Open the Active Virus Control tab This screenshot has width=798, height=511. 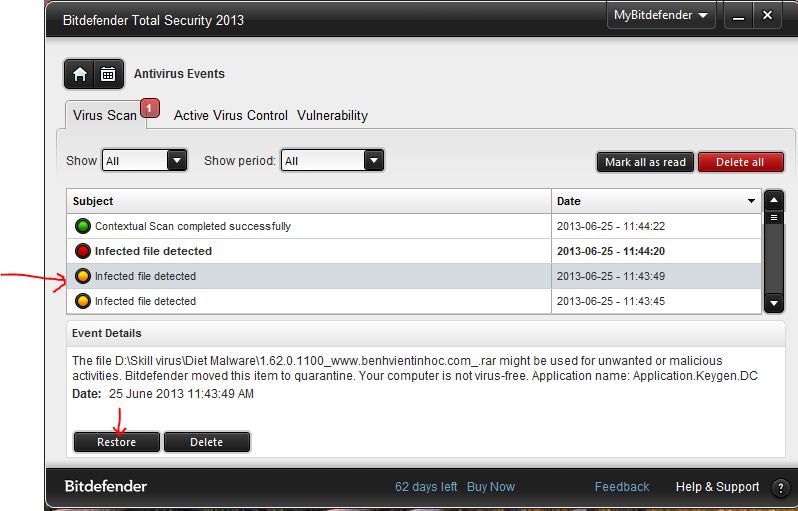[x=231, y=116]
